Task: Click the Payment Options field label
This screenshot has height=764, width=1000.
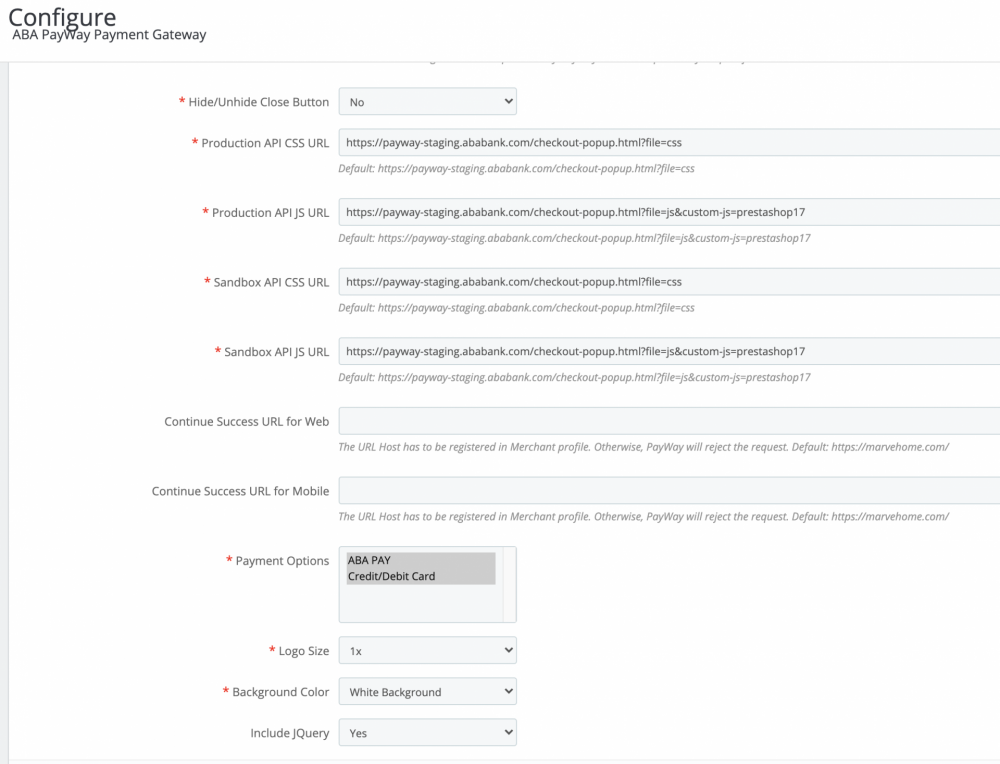Action: pos(283,560)
